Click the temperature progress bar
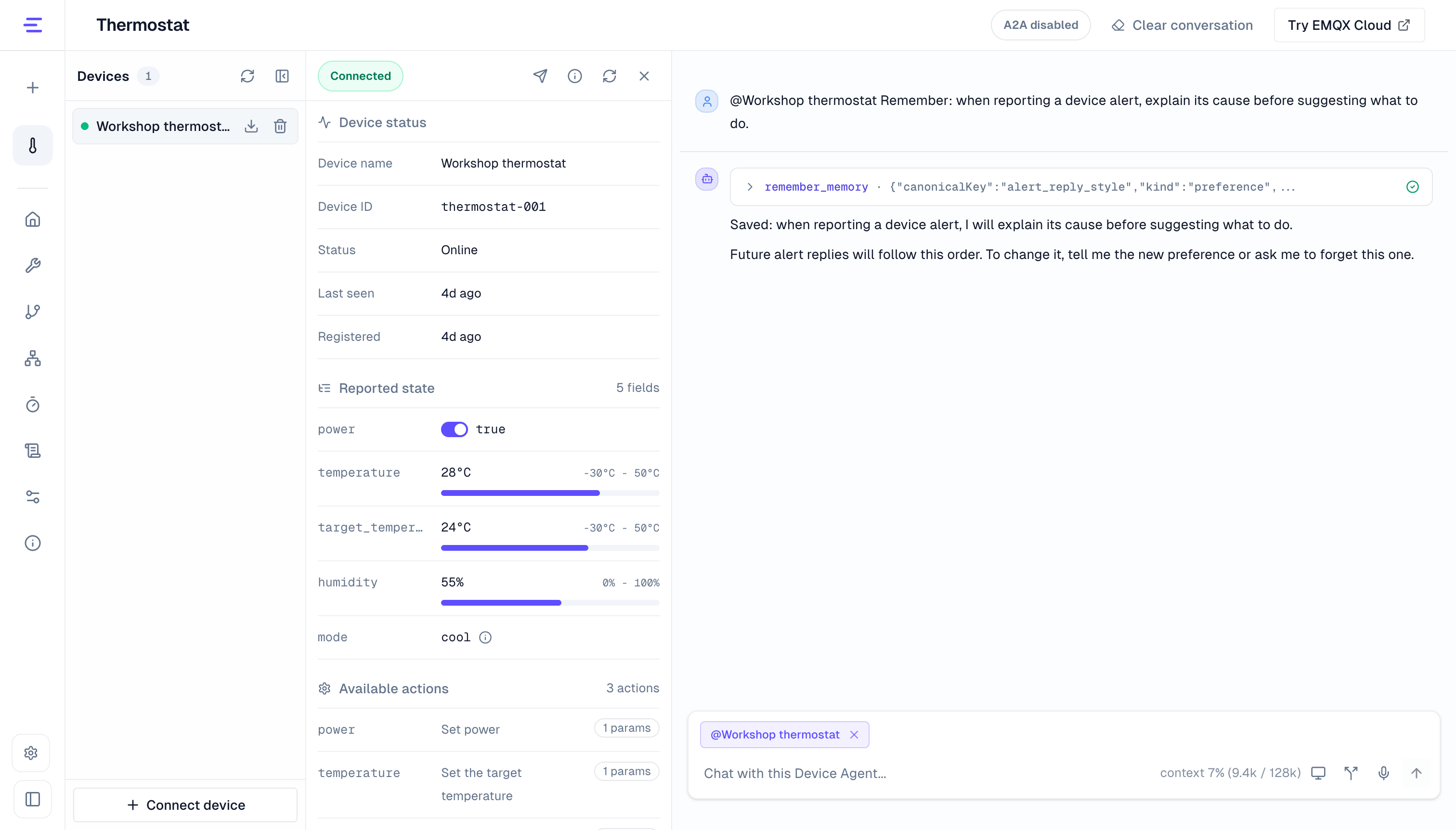The height and width of the screenshot is (830, 1456). point(550,493)
